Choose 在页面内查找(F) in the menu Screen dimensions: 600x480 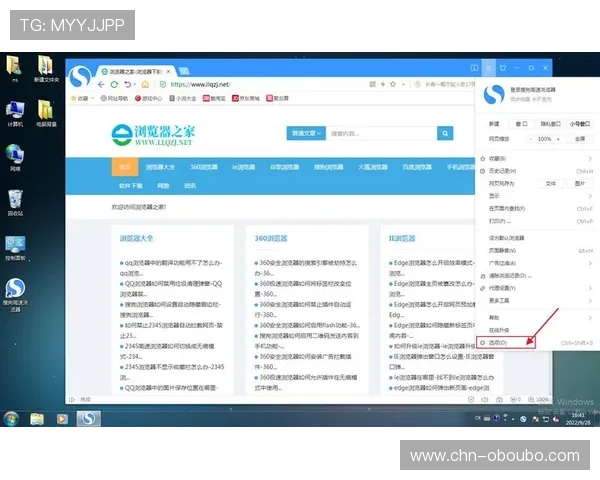coord(536,209)
